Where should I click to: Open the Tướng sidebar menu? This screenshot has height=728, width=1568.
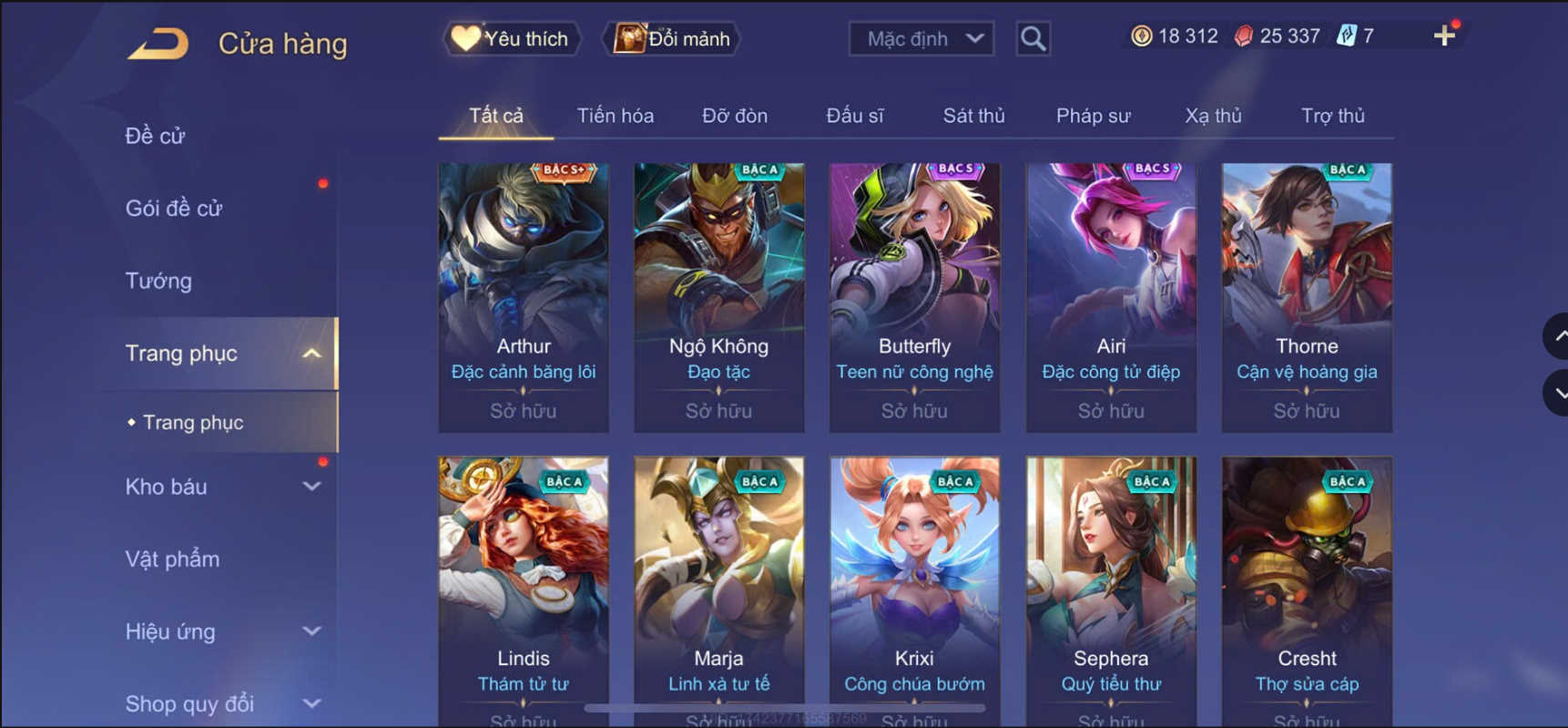pos(158,281)
